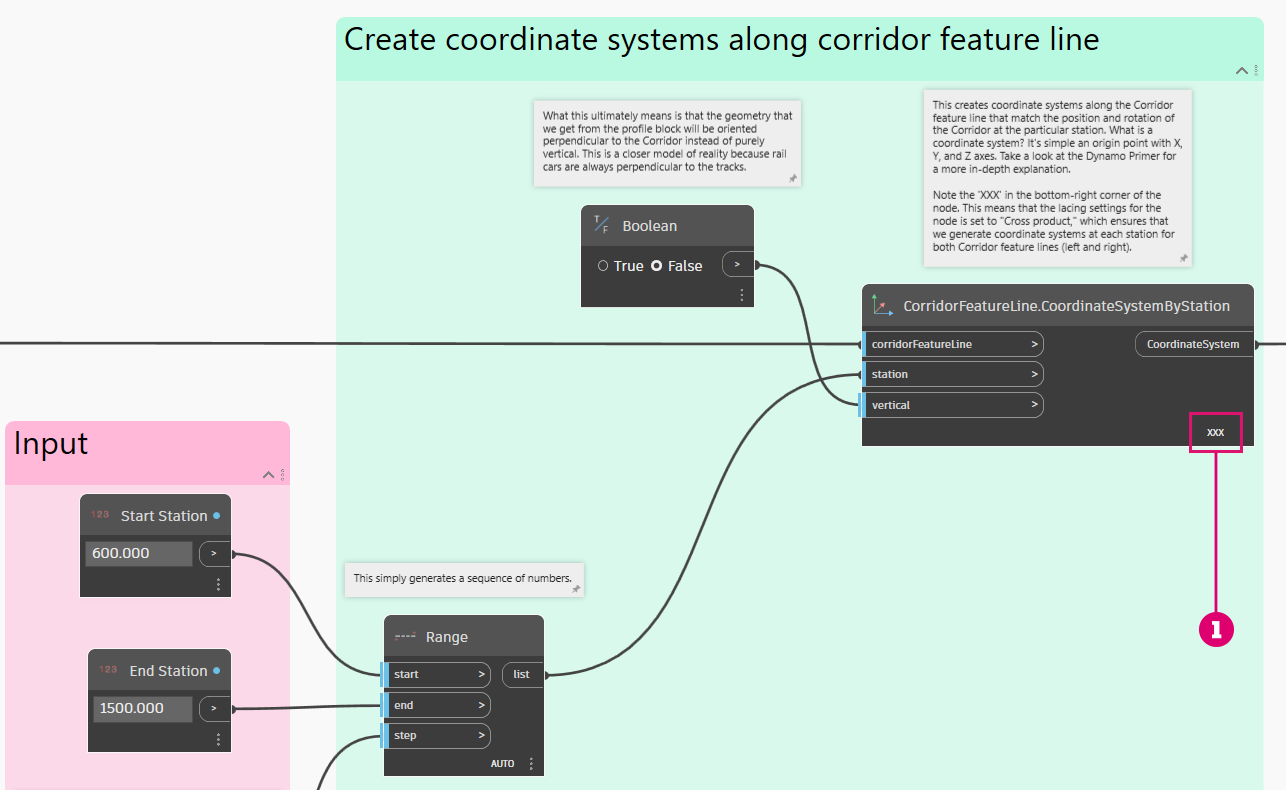Select the False radio option in Boolean node

657,266
